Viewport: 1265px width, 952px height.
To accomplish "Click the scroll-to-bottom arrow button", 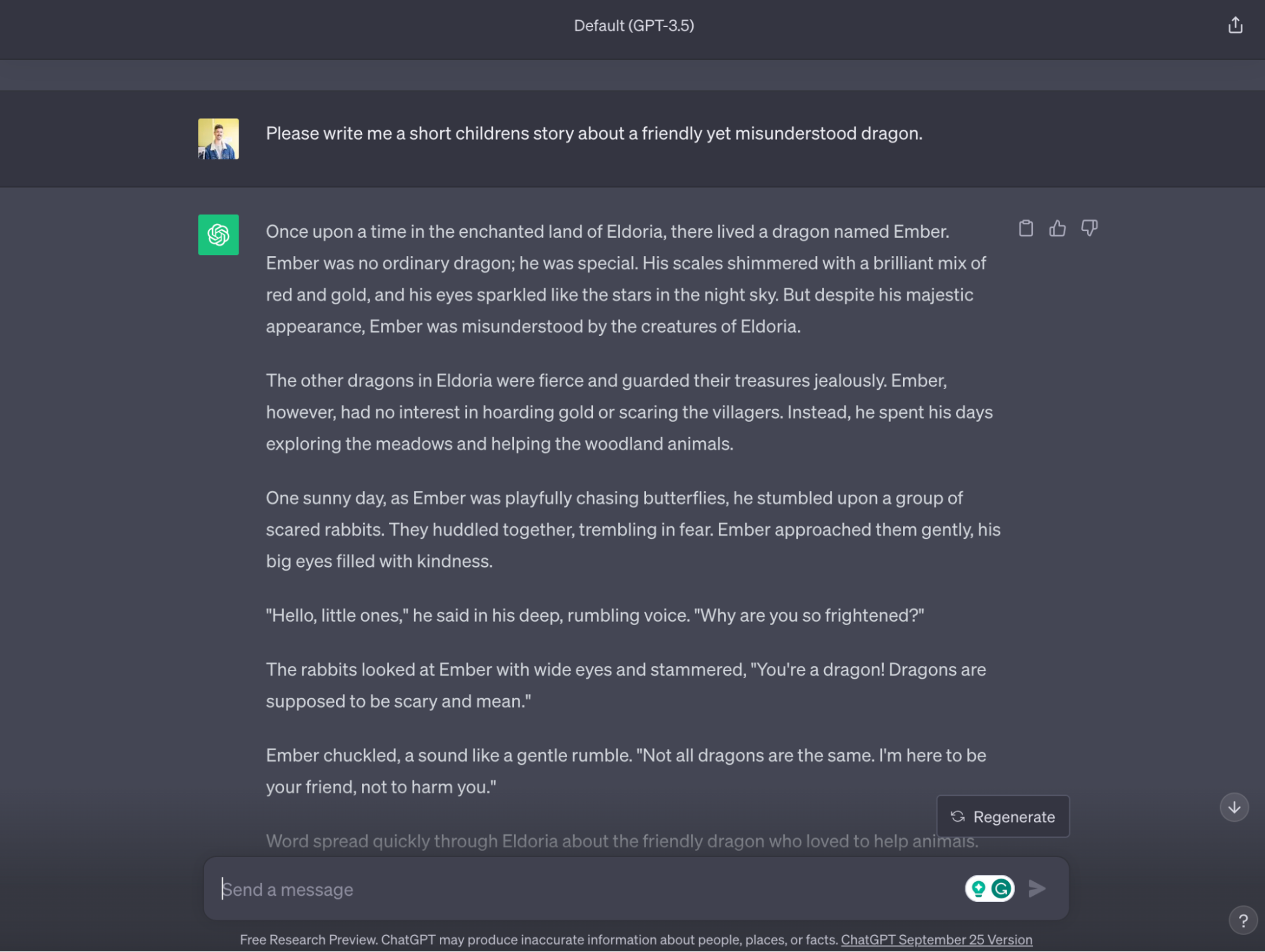I will pyautogui.click(x=1233, y=807).
